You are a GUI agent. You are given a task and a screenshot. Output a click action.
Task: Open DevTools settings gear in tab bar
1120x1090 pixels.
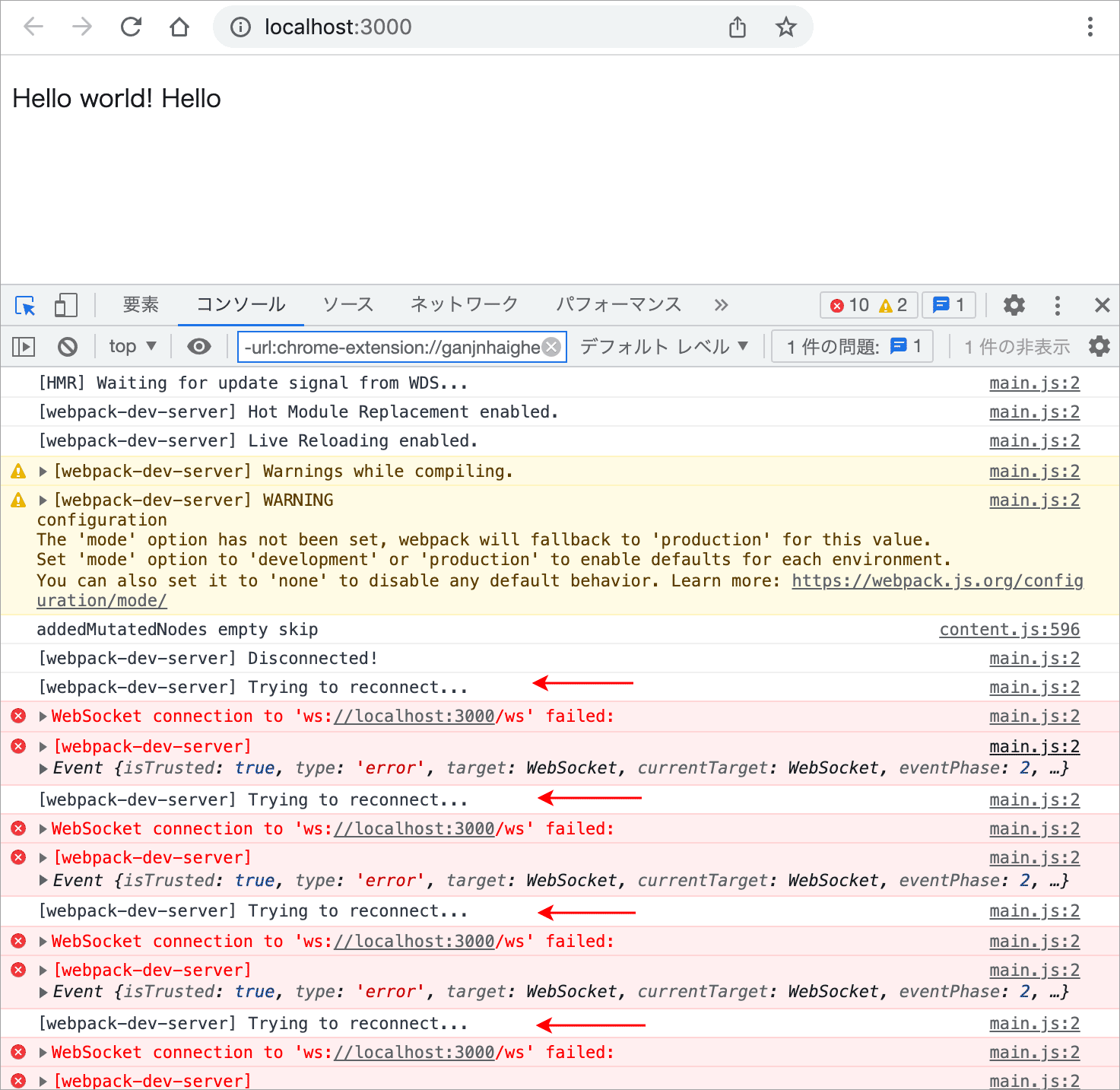tap(1014, 306)
